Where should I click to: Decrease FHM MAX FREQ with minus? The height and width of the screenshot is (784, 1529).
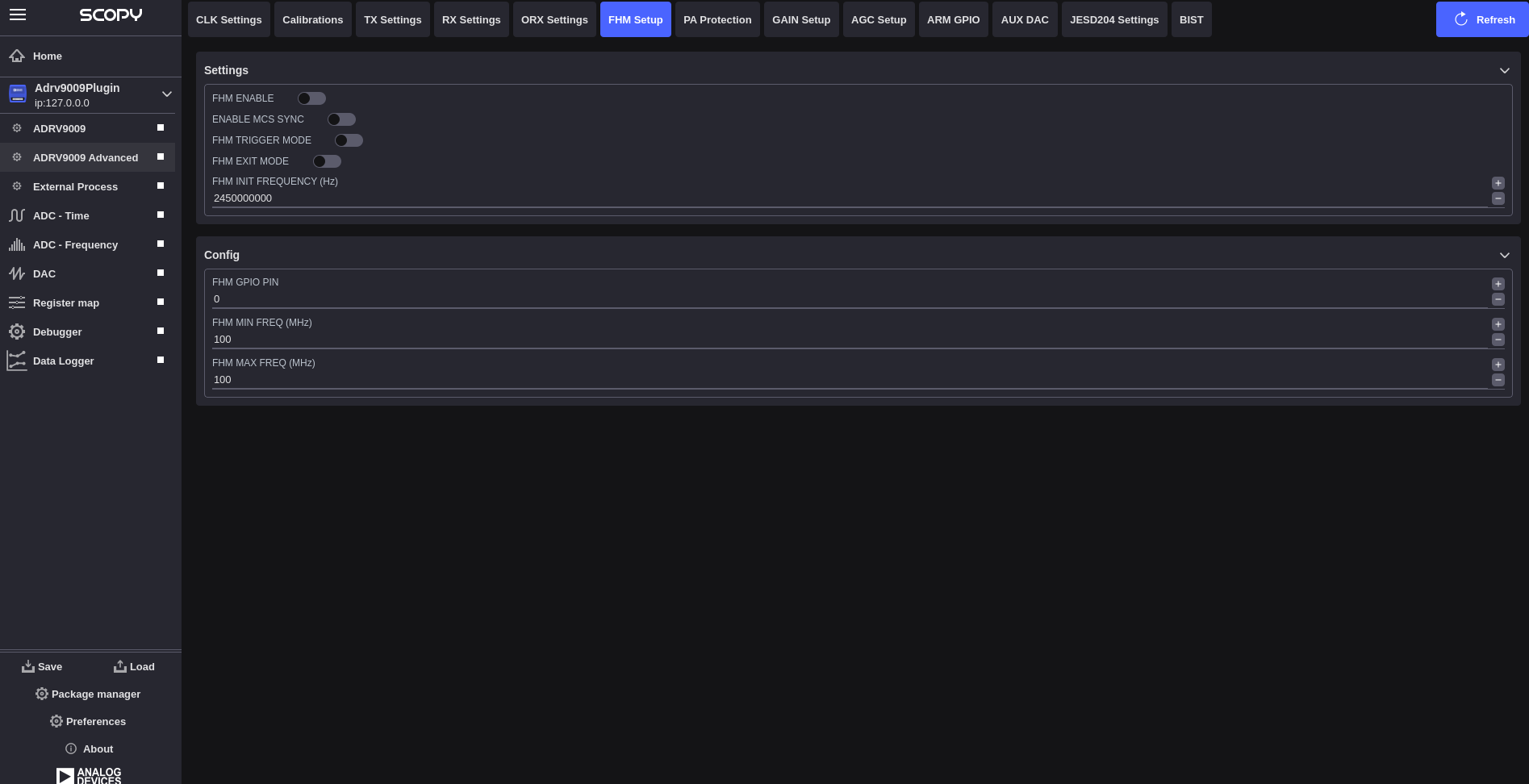(1498, 380)
